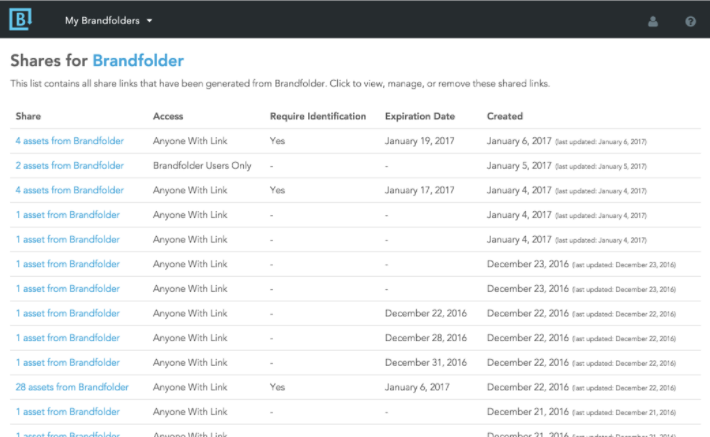Click the Expiration Date column header
Screen dimensions: 710x437
(x=420, y=116)
